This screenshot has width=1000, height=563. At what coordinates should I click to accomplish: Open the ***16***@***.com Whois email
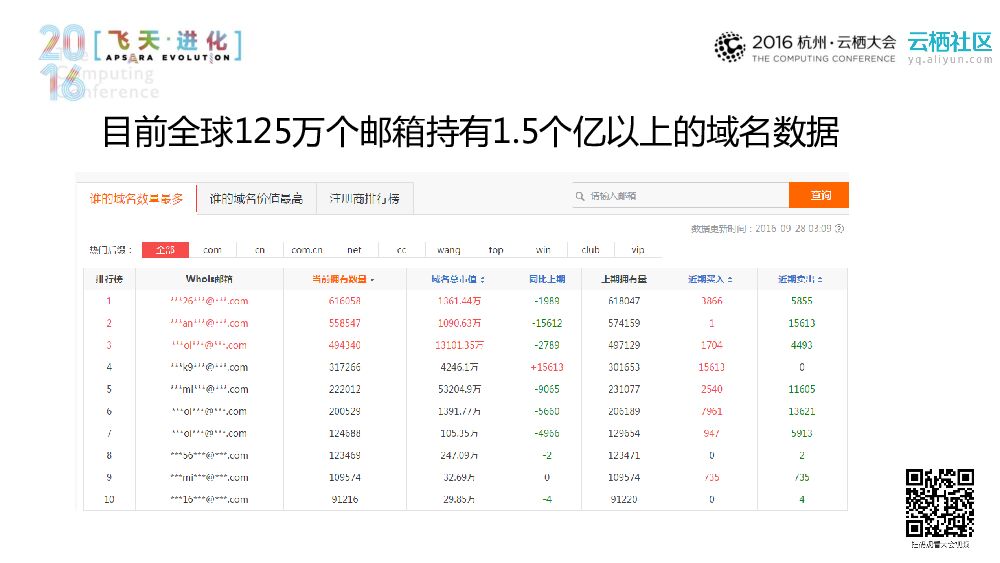(209, 499)
